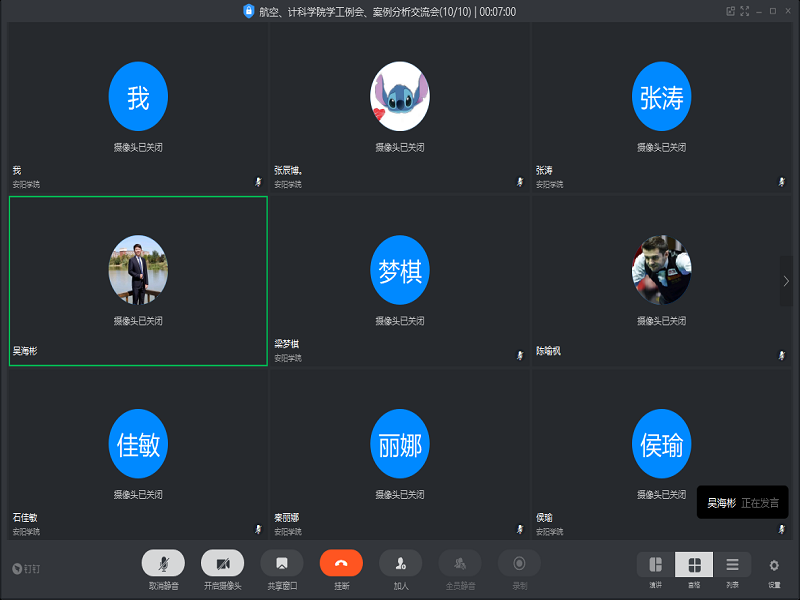Start recording with the 录制 button
Viewport: 800px width, 600px height.
[519, 564]
